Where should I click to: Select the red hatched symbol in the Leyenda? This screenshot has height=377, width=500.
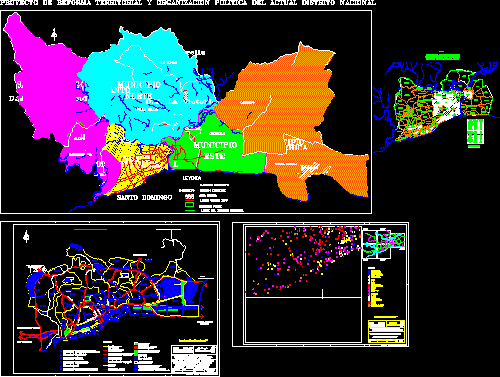pyautogui.click(x=190, y=196)
